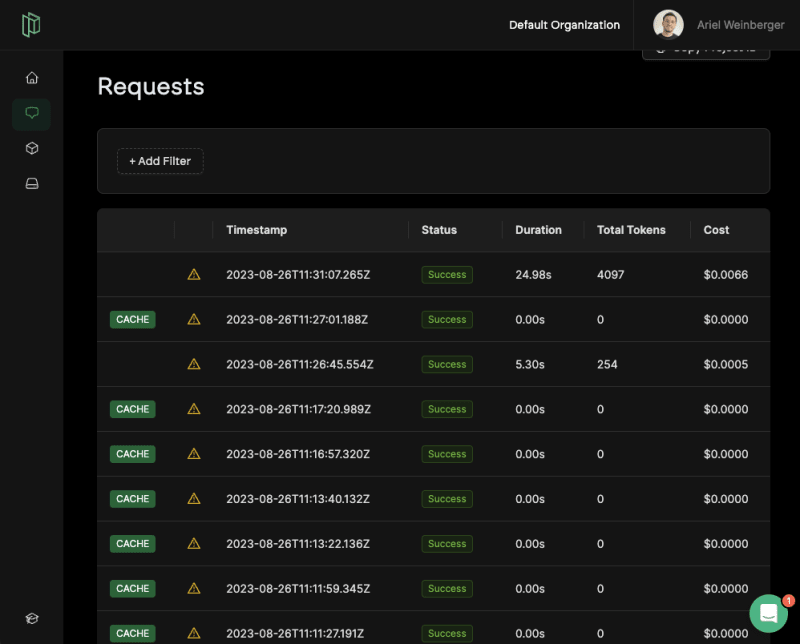Sort by the Status column header

pyautogui.click(x=439, y=230)
